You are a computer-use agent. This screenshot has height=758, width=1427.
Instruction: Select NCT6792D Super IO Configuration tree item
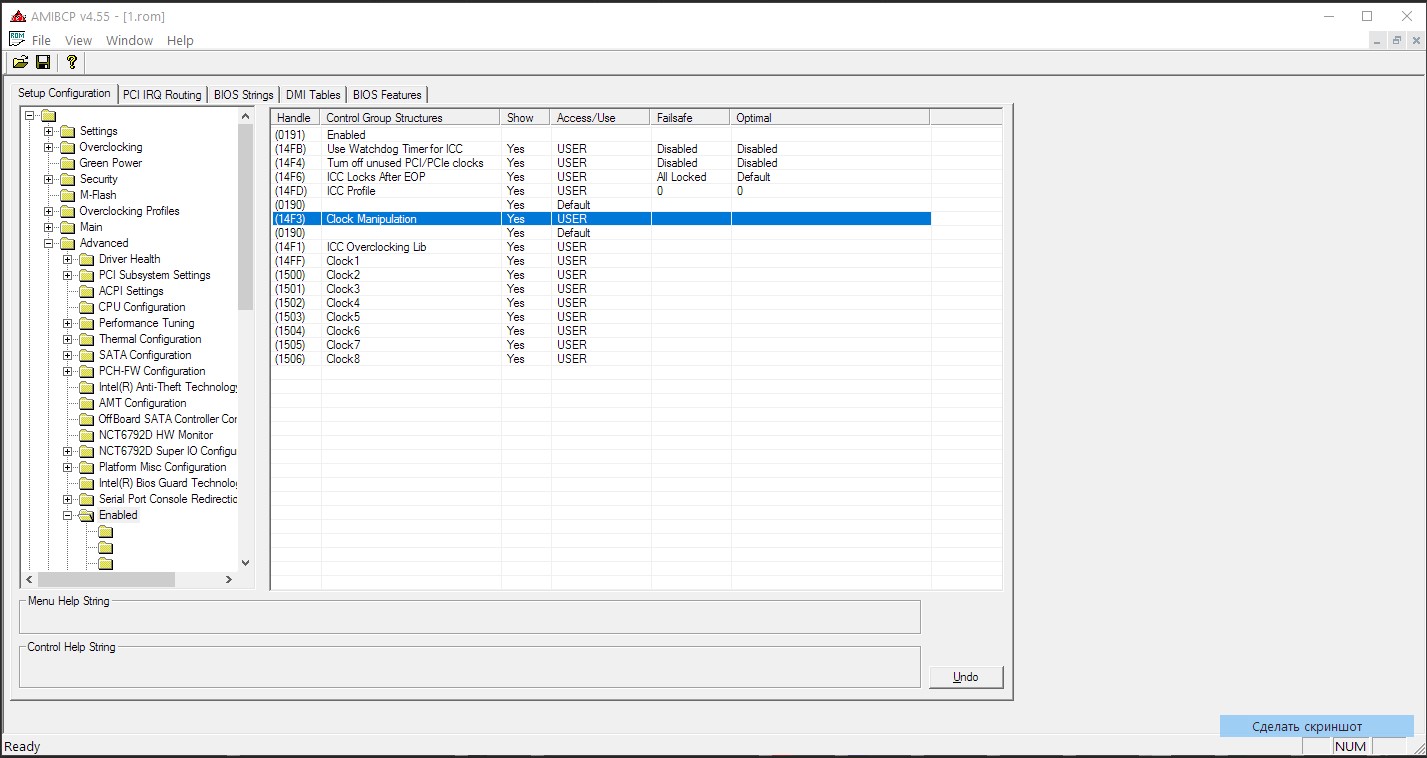click(x=168, y=451)
